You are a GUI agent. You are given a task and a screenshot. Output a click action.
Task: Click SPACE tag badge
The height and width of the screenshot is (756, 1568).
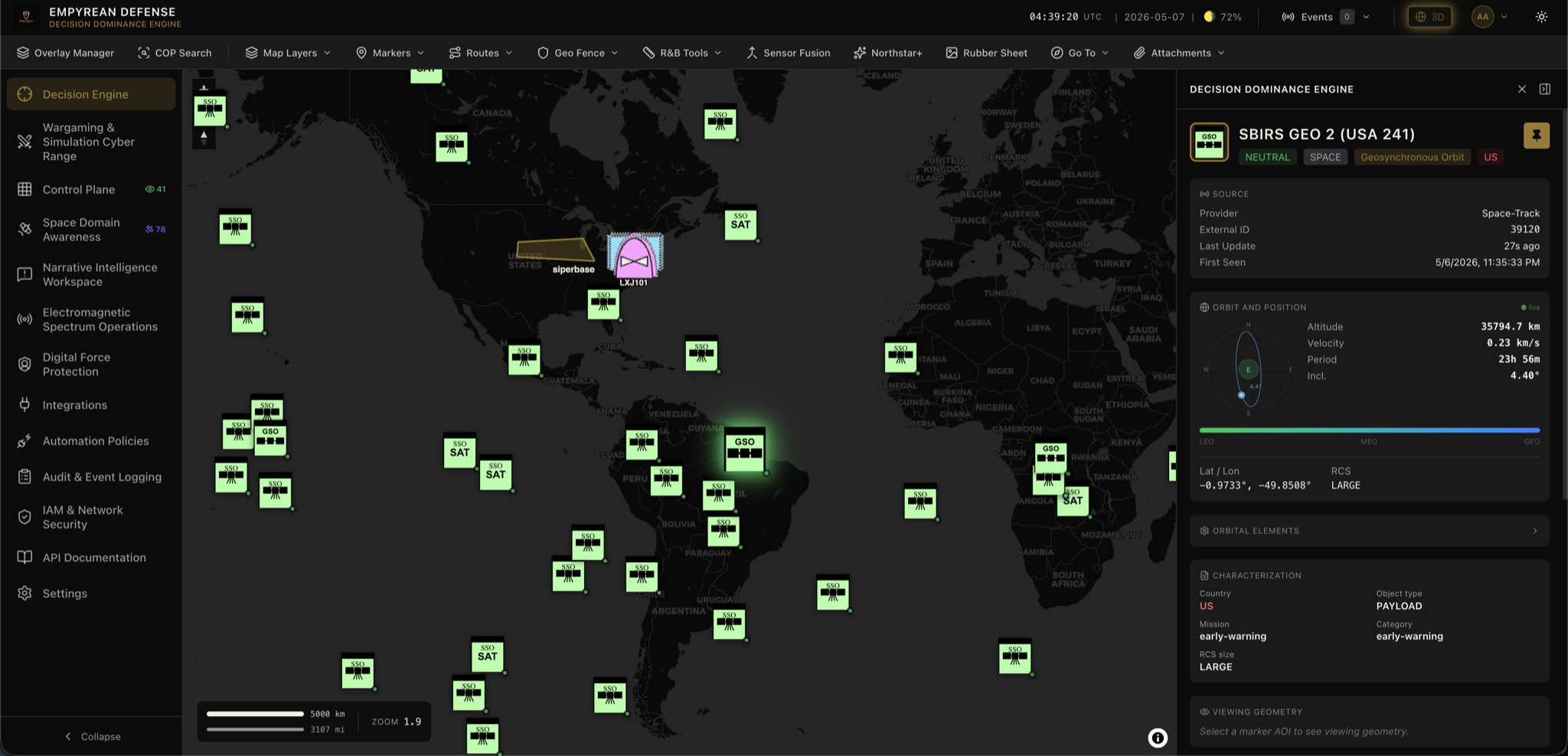click(x=1325, y=157)
